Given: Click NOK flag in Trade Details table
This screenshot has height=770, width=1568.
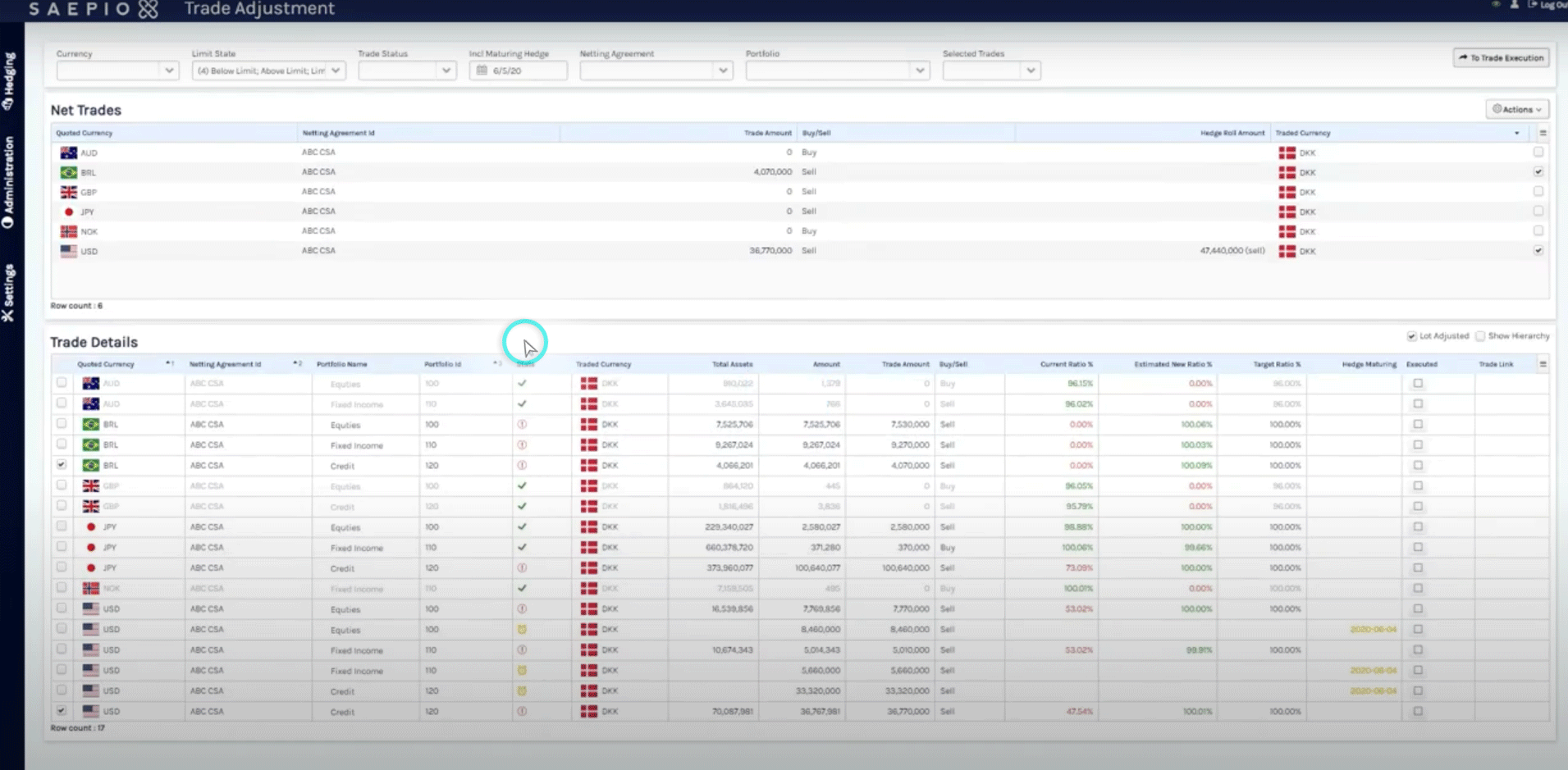Looking at the screenshot, I should coord(91,588).
